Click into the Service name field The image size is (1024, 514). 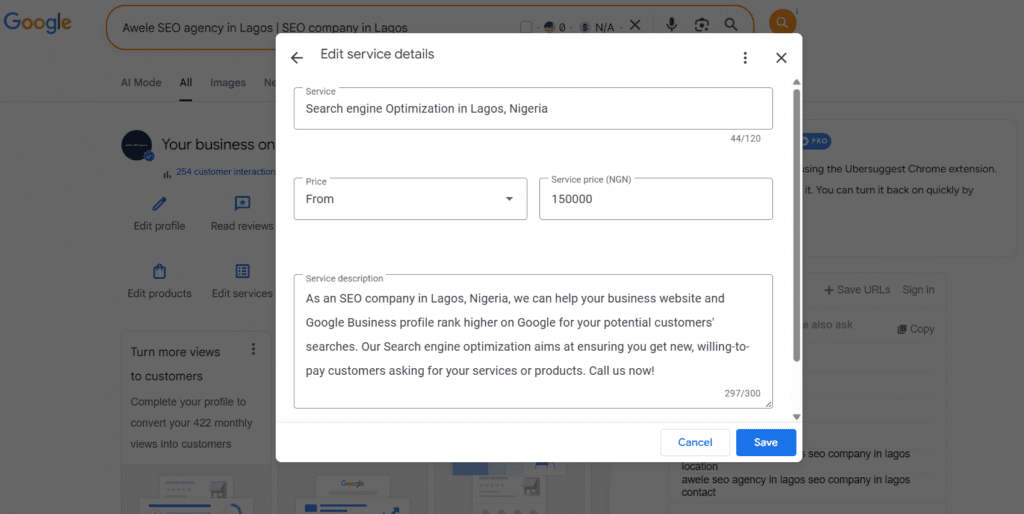pyautogui.click(x=532, y=109)
